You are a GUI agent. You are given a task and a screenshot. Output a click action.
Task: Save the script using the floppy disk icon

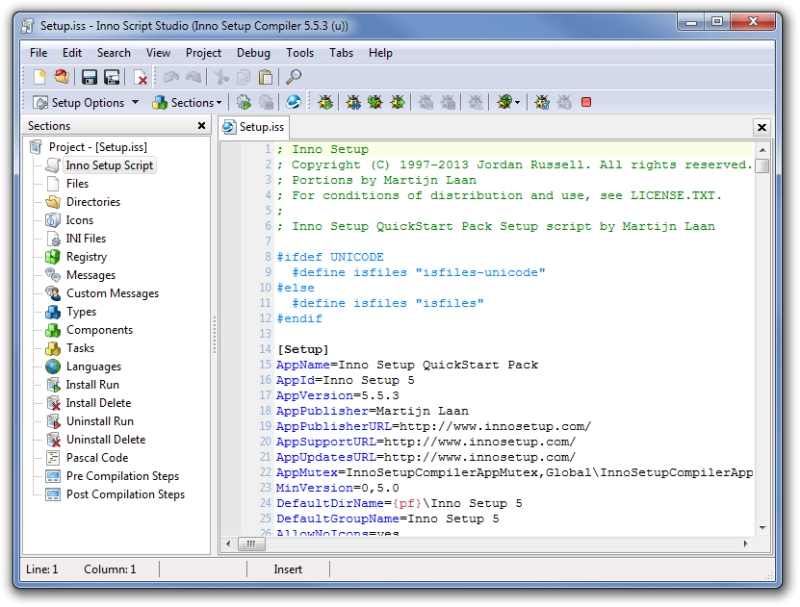click(89, 77)
